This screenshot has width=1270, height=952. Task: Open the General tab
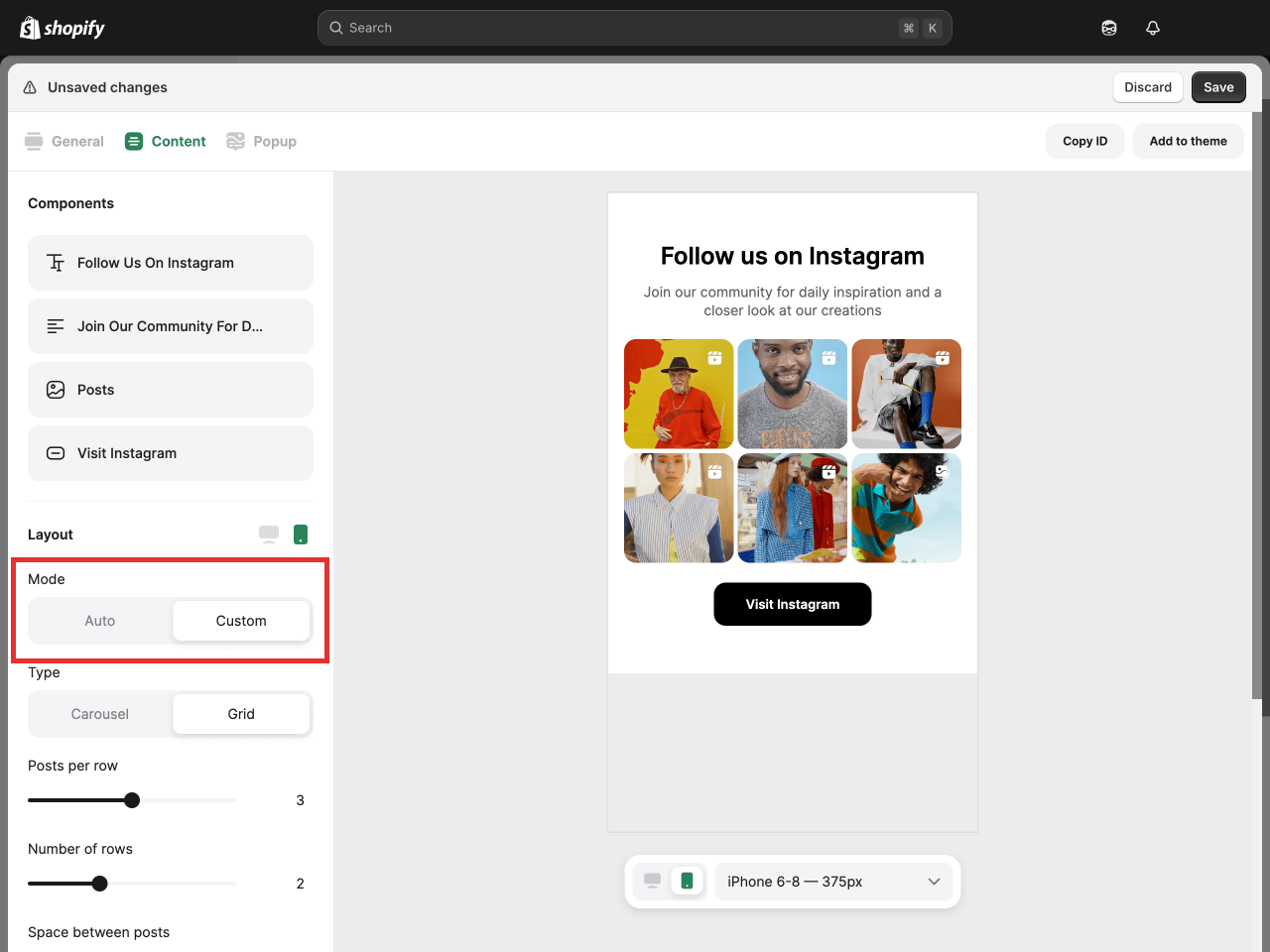(x=64, y=141)
